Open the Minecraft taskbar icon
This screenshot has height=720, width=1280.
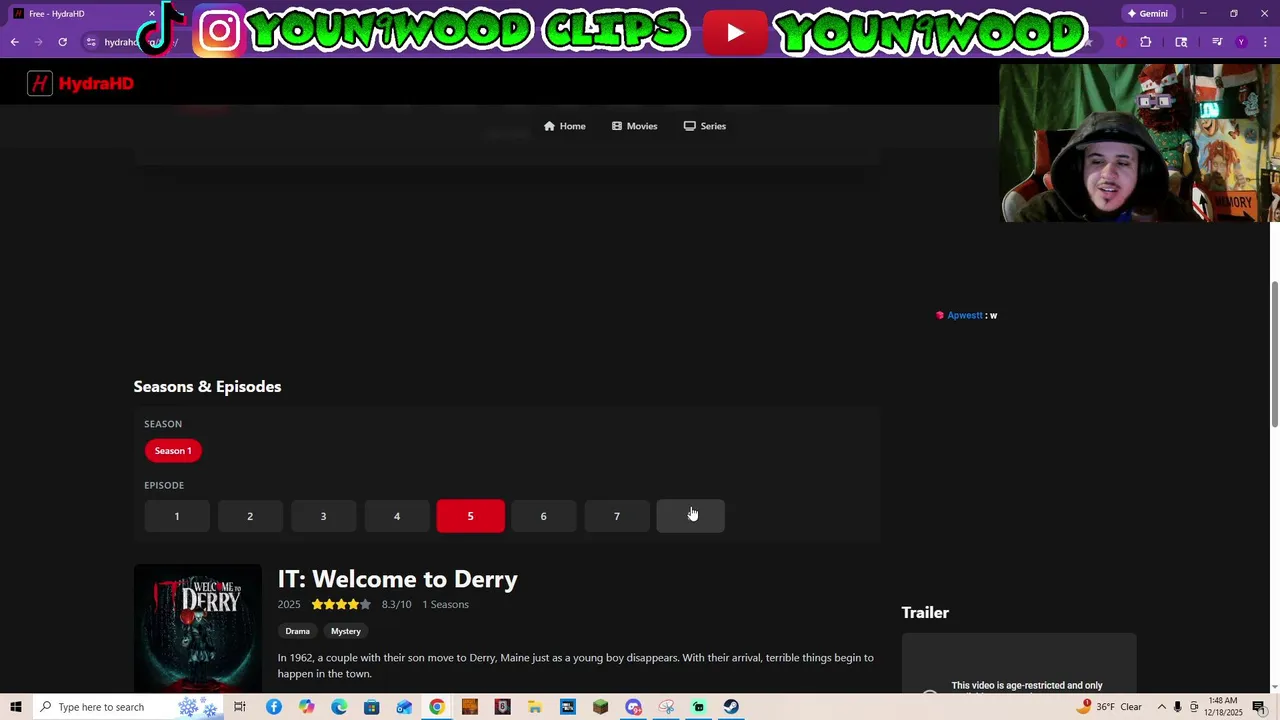(x=600, y=707)
